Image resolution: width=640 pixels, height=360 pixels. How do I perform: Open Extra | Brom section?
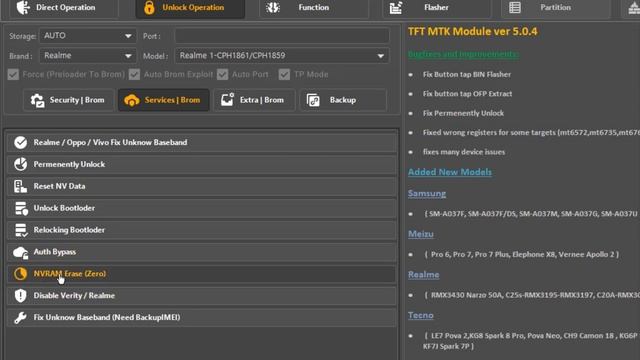pyautogui.click(x=254, y=100)
